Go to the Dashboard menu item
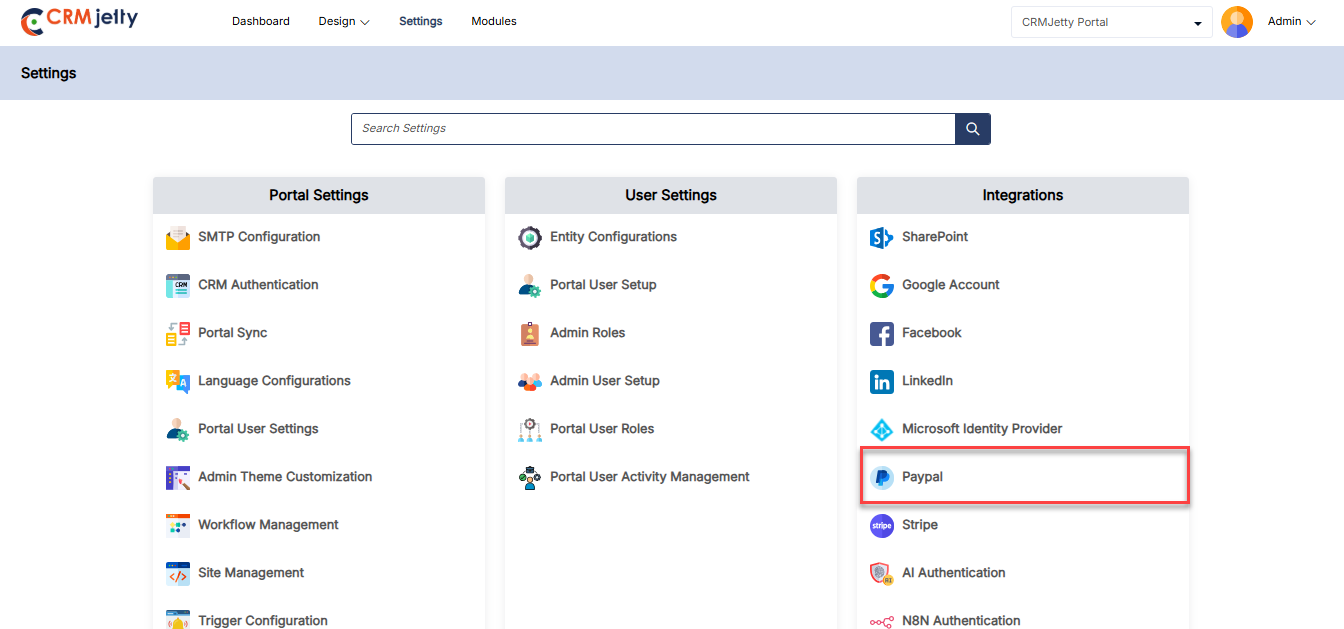 tap(261, 21)
